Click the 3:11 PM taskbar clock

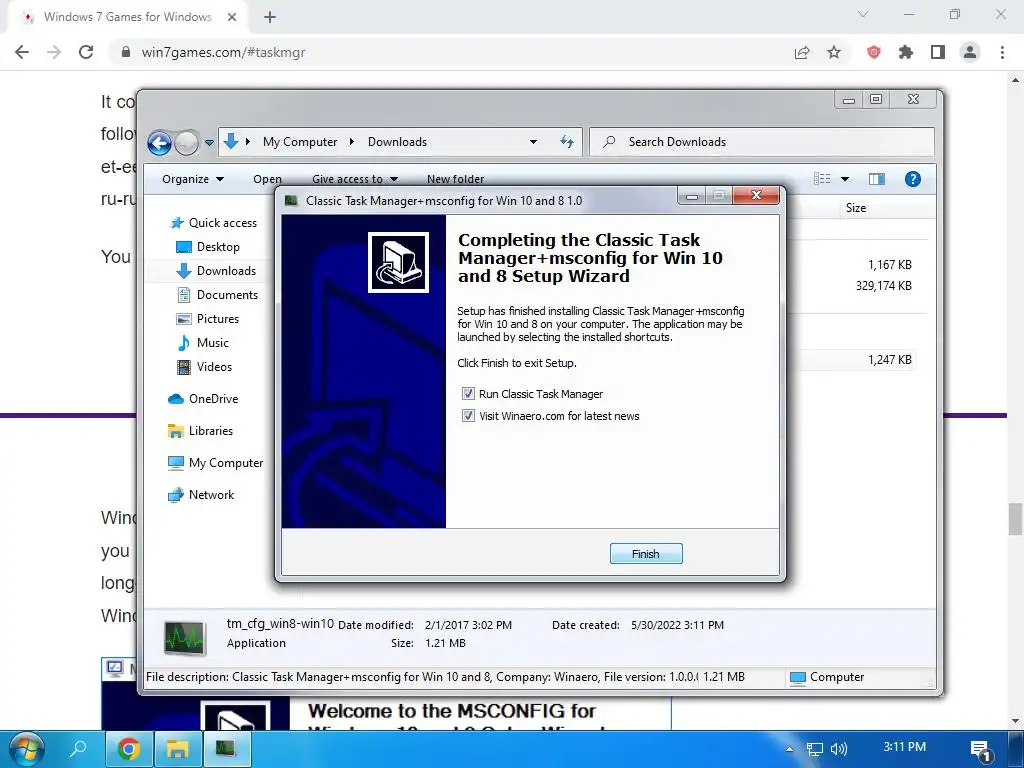point(904,746)
